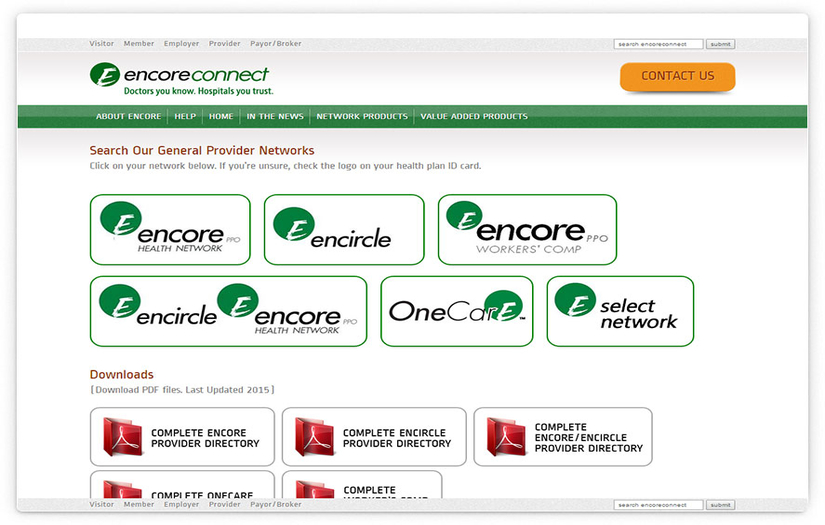Open the Help menu item
The height and width of the screenshot is (525, 825).
[x=185, y=116]
